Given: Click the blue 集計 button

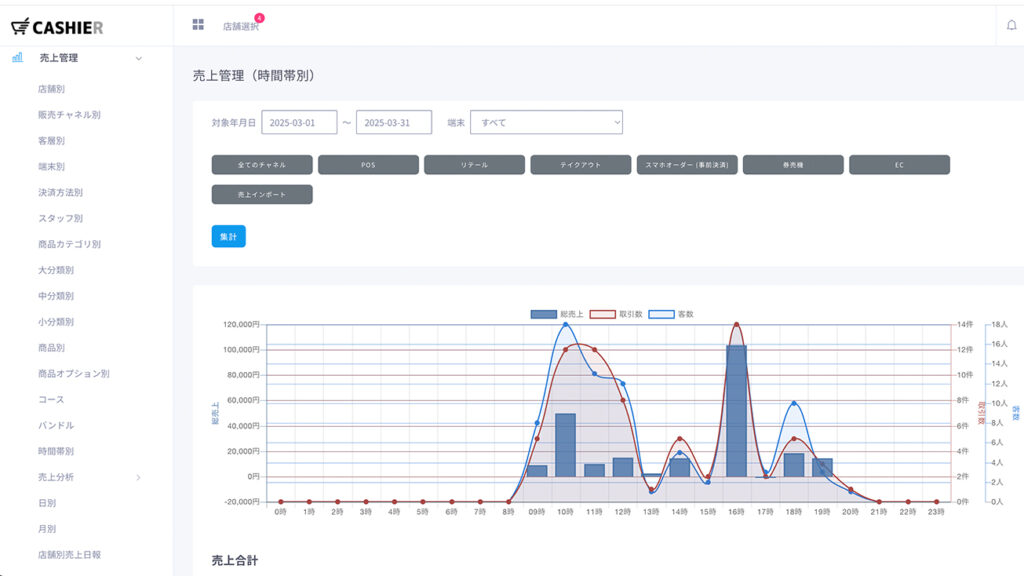Looking at the screenshot, I should pyautogui.click(x=229, y=236).
